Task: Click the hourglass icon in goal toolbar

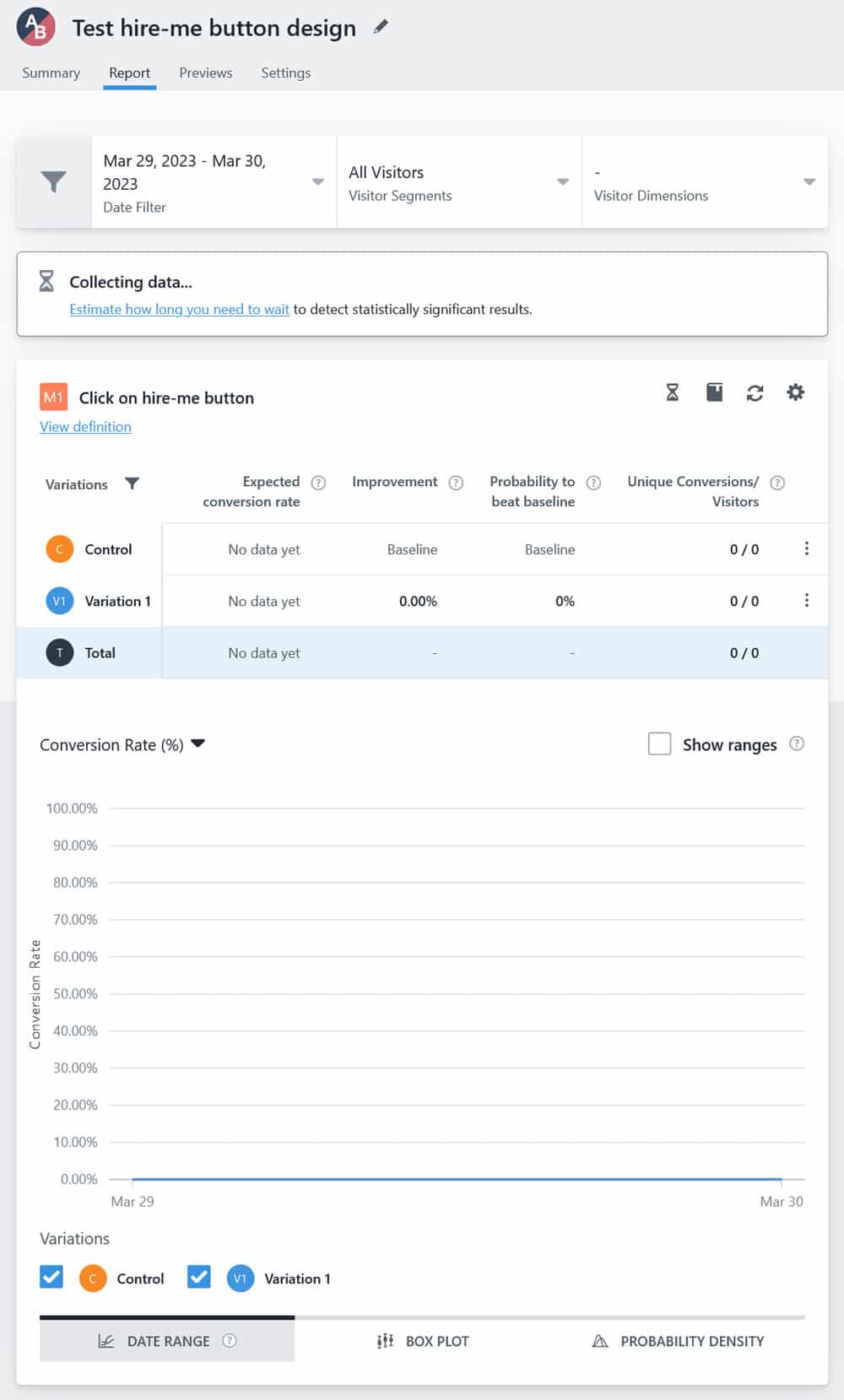Action: click(672, 392)
